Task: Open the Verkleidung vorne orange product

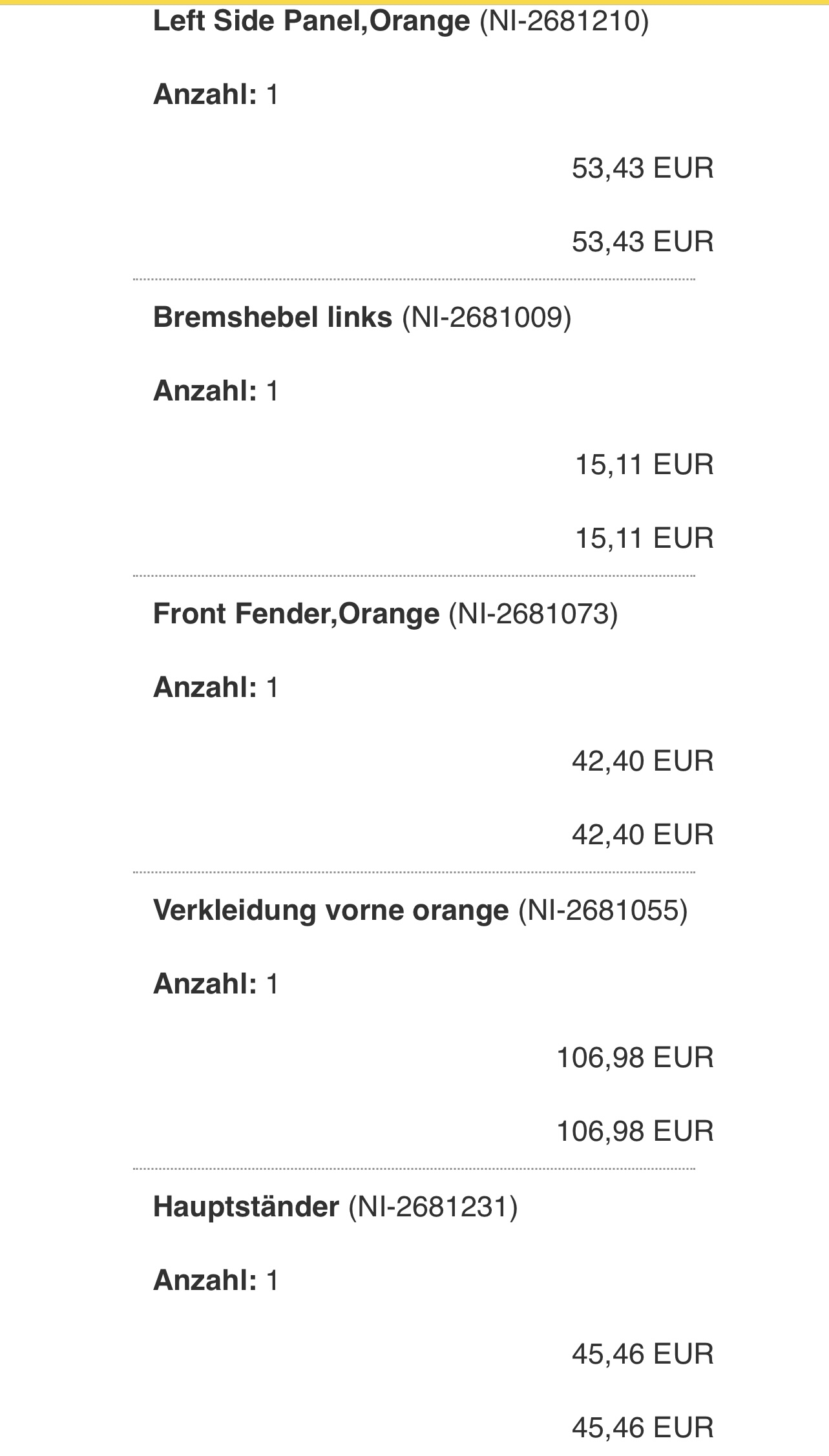Action: [x=330, y=910]
